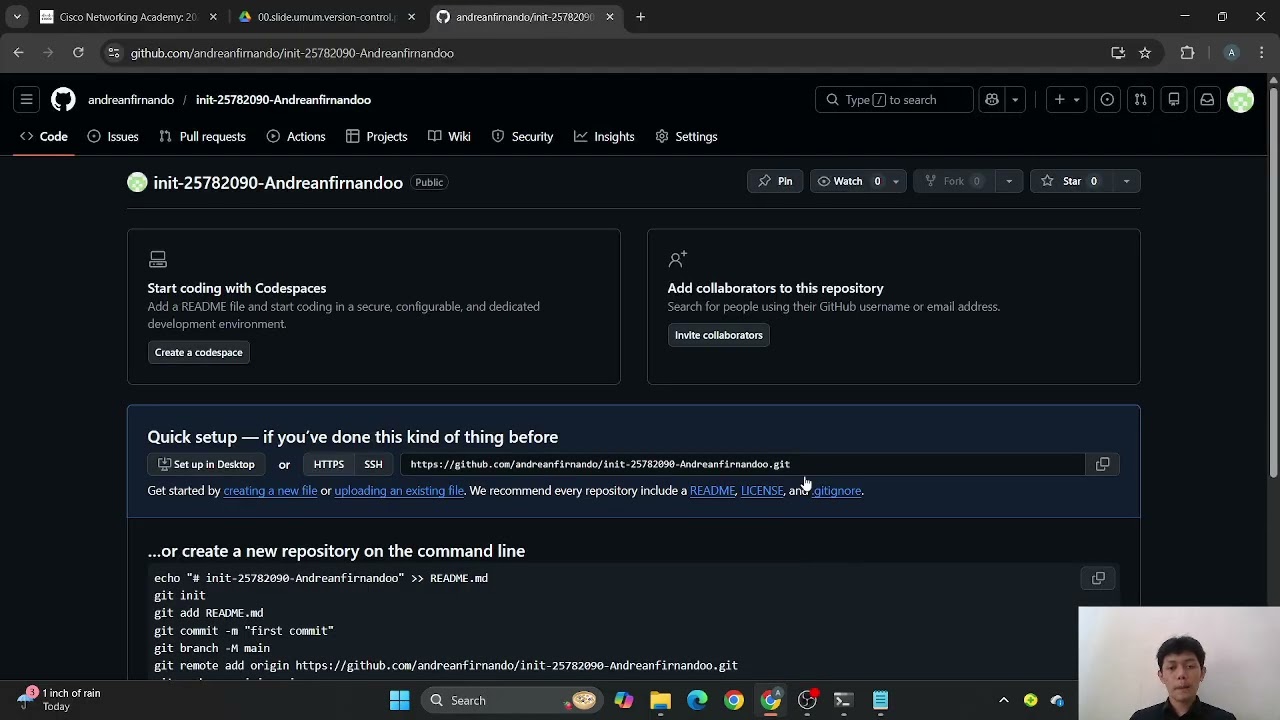Image resolution: width=1280 pixels, height=720 pixels.
Task: Open the create new plus menu
Action: click(1066, 100)
